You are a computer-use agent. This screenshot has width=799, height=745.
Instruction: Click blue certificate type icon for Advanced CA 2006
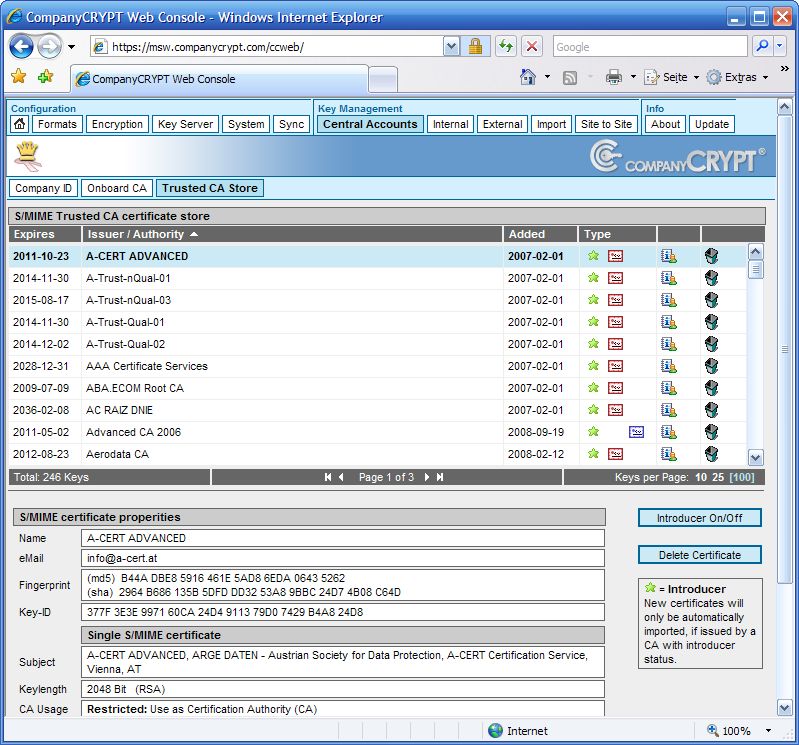[x=636, y=432]
